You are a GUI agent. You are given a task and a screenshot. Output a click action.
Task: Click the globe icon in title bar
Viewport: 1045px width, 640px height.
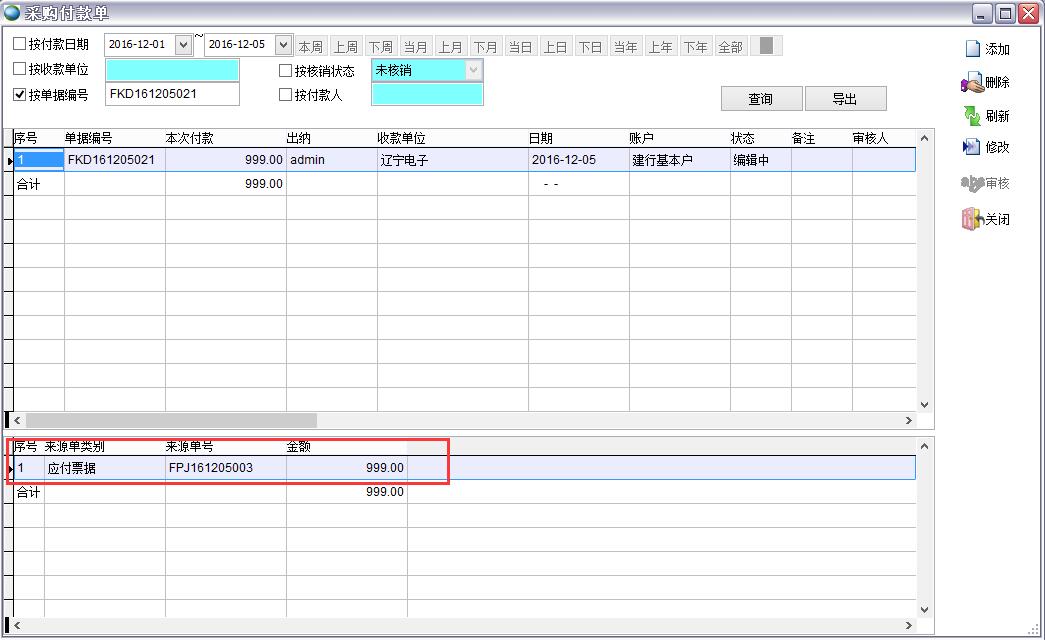[12, 12]
